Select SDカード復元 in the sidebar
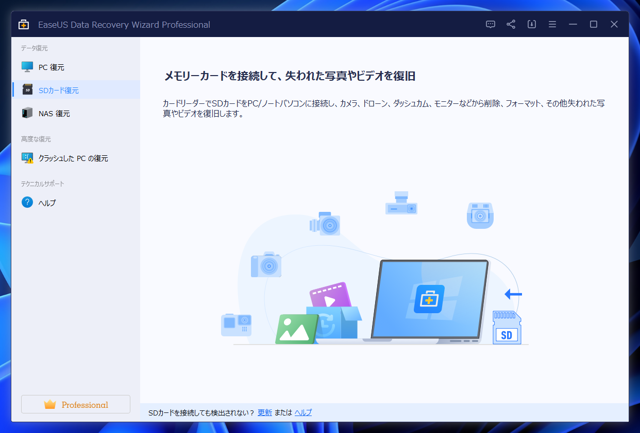 tap(76, 89)
